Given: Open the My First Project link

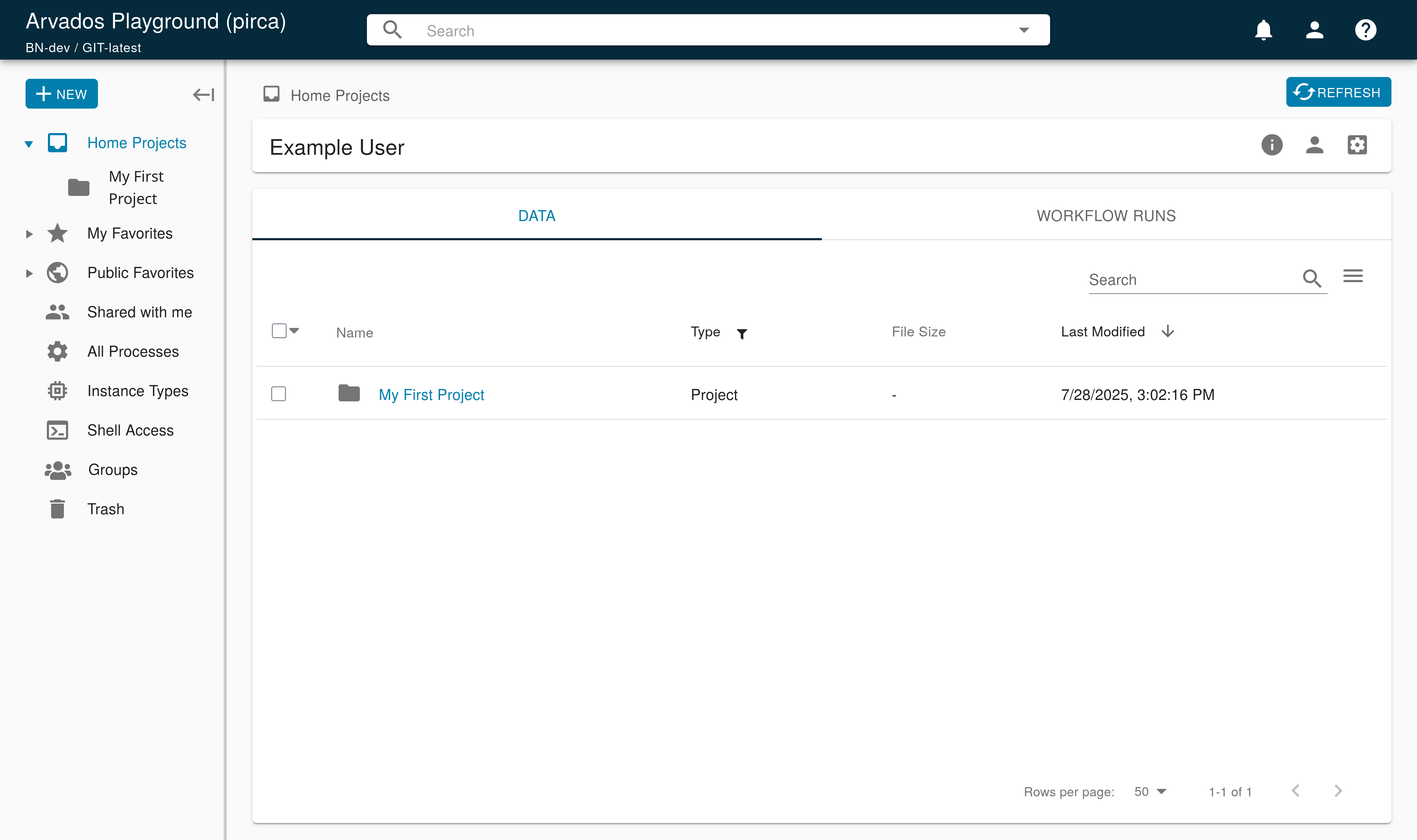Looking at the screenshot, I should [431, 395].
